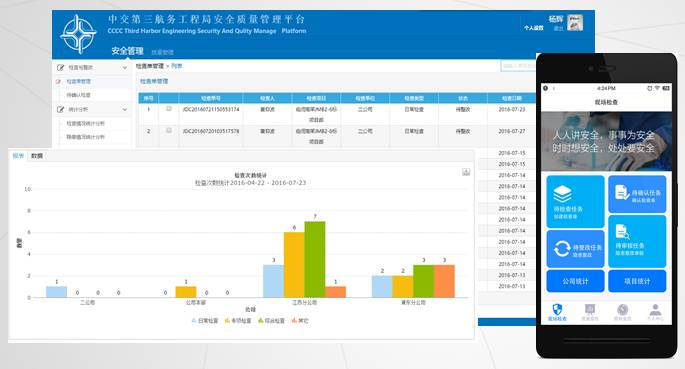Tap the 公司统计 button on phone
This screenshot has height=369, width=685.
(575, 281)
